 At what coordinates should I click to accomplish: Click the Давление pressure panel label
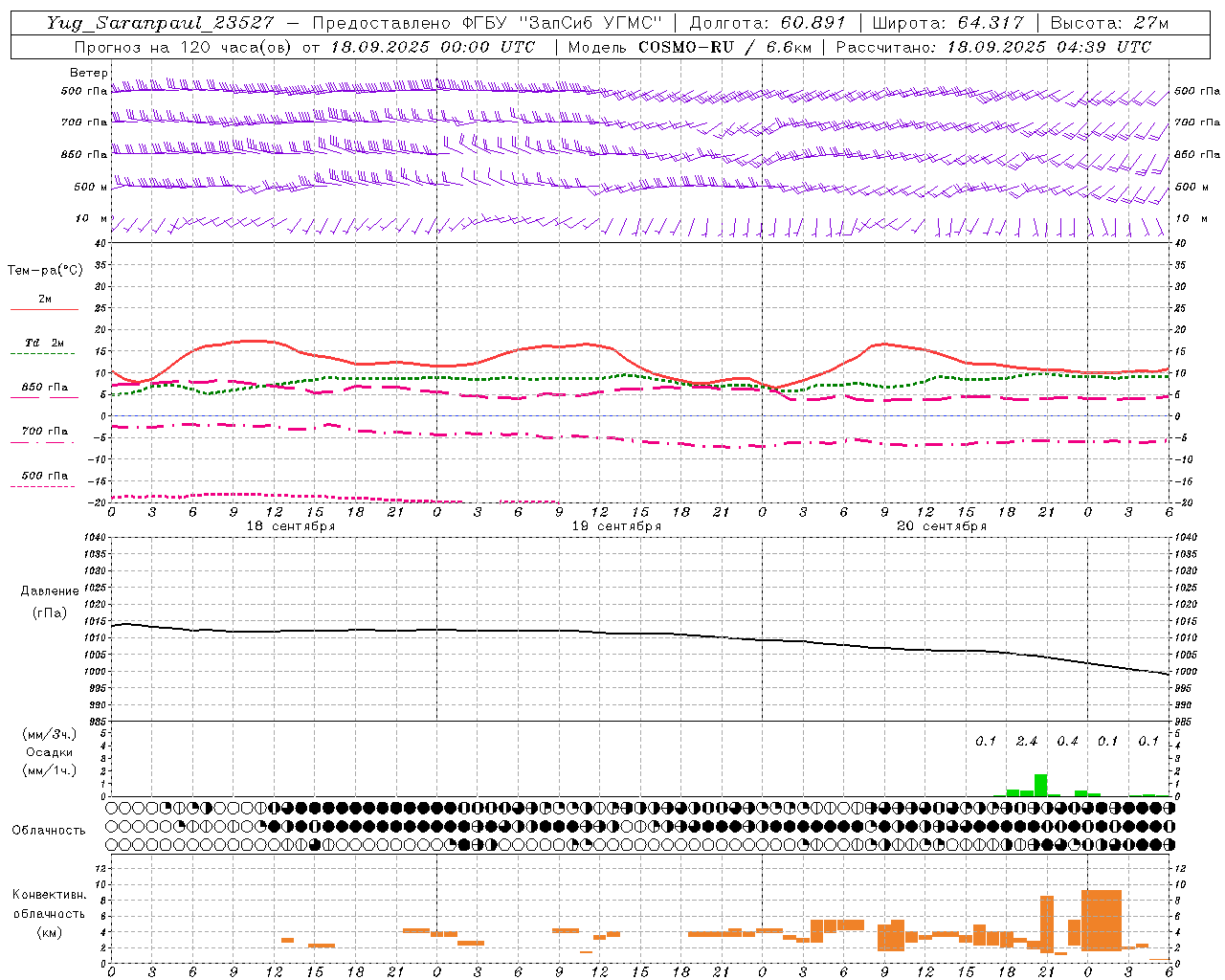50,591
